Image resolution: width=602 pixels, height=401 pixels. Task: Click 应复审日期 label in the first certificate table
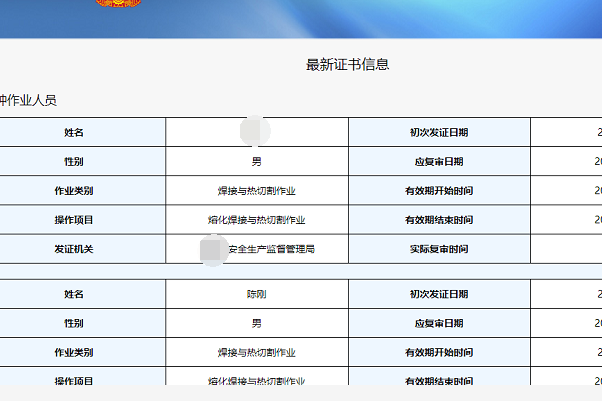439,162
